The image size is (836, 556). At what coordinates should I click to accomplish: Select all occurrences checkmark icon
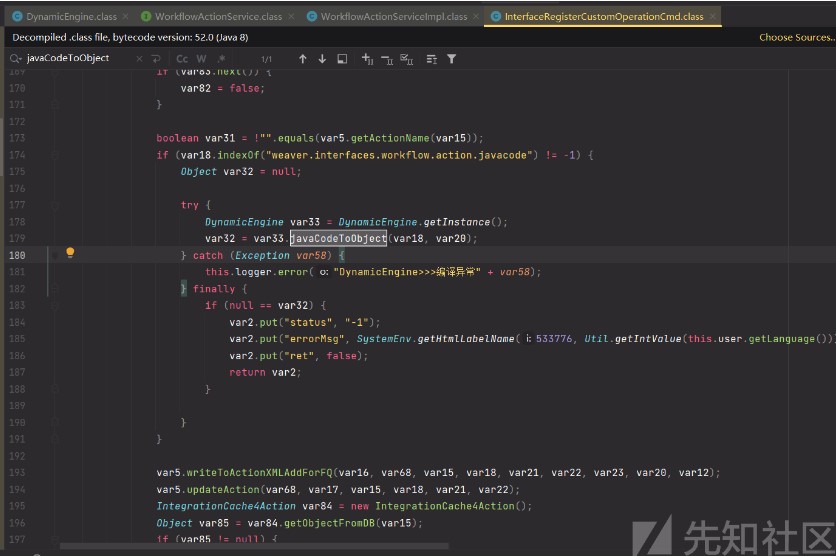[407, 59]
